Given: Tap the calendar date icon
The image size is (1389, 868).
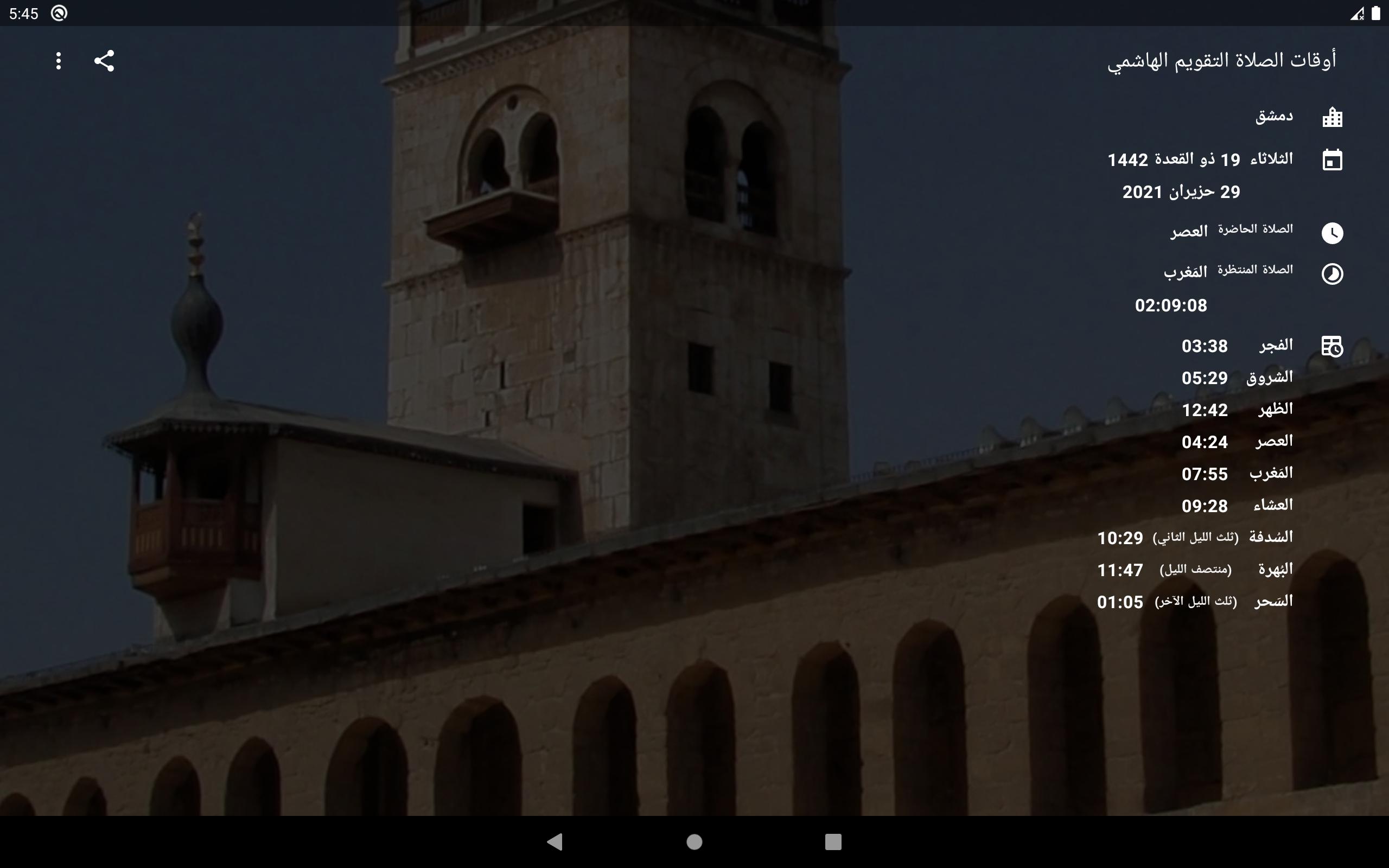Looking at the screenshot, I should pyautogui.click(x=1332, y=159).
